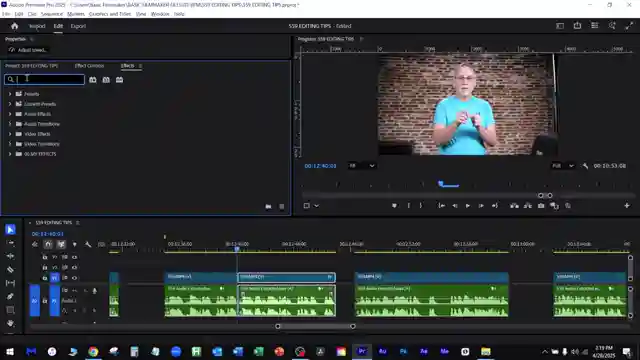Image resolution: width=640 pixels, height=360 pixels.
Task: Toggle Linked Selection in timeline
Action: point(61,244)
